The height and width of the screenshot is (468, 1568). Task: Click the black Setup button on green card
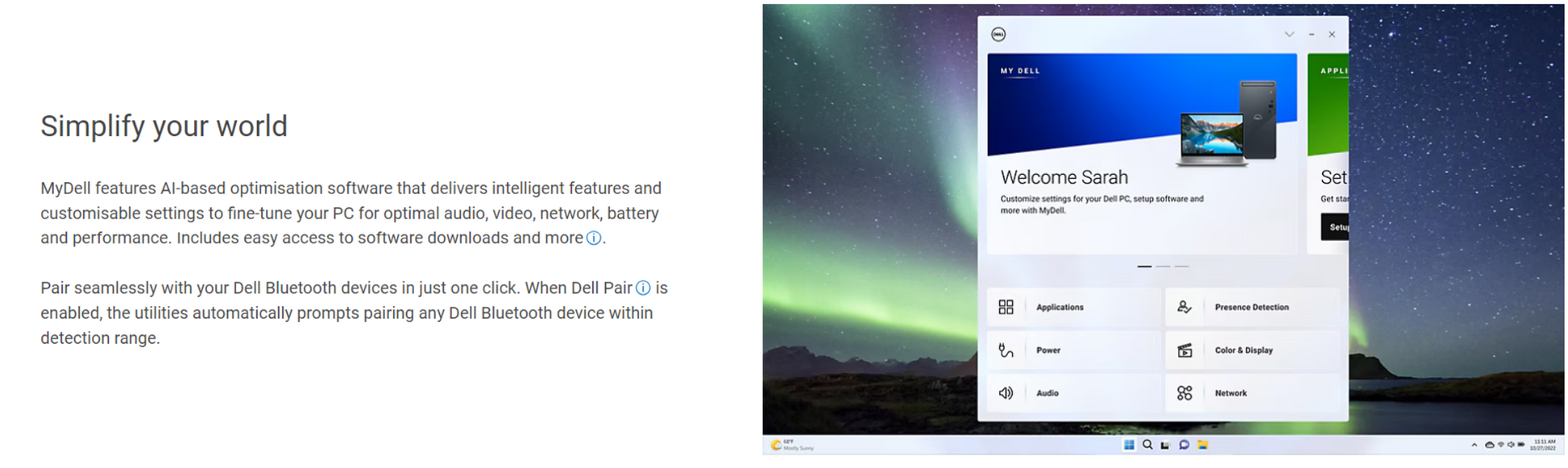click(x=1335, y=227)
